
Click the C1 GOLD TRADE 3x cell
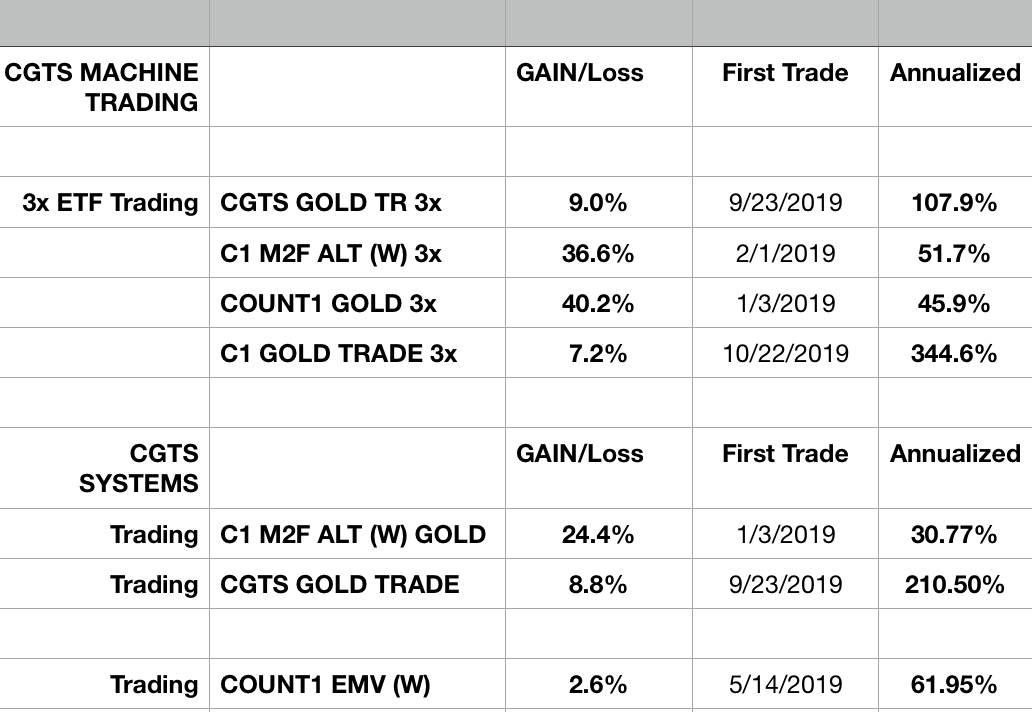point(339,353)
